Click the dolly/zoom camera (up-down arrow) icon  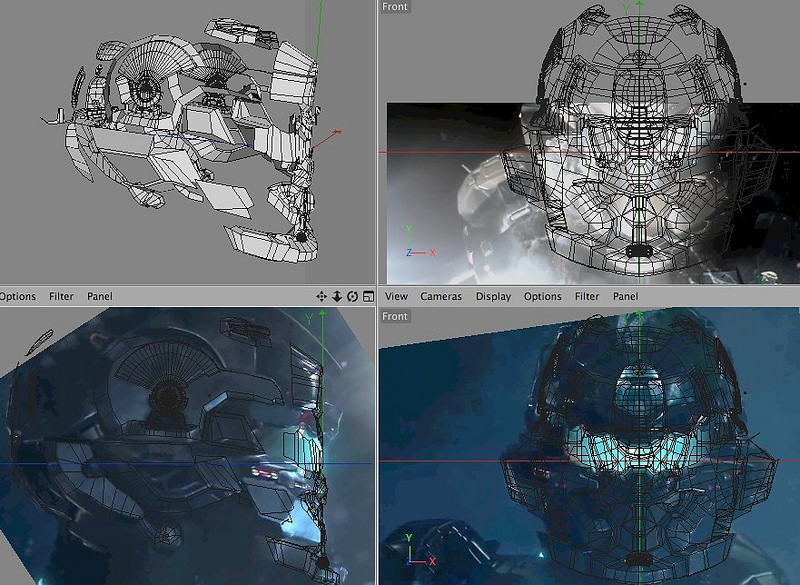(337, 296)
